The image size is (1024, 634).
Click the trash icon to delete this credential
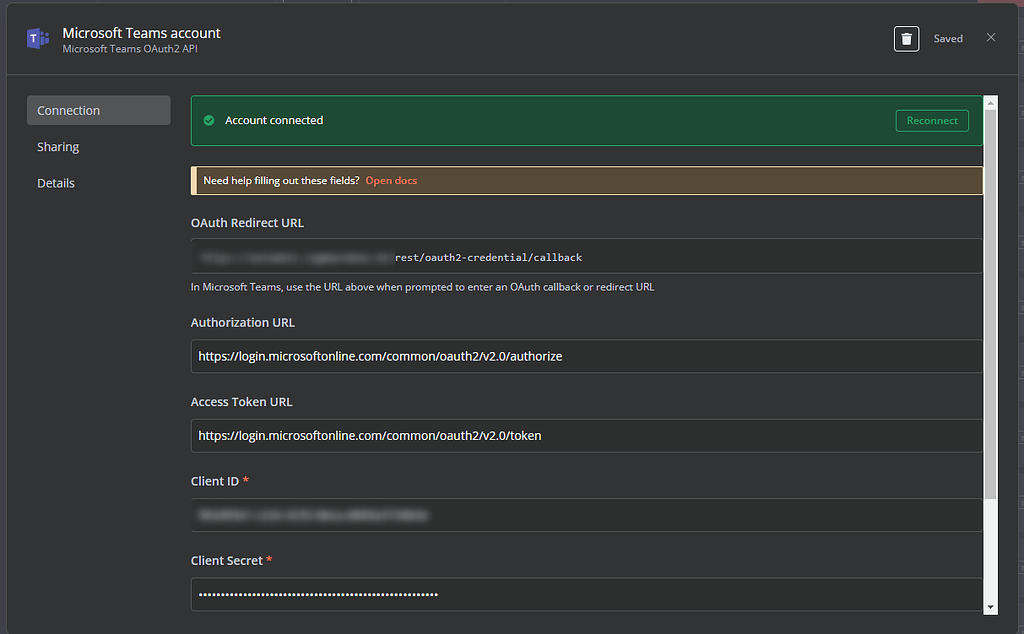(906, 38)
